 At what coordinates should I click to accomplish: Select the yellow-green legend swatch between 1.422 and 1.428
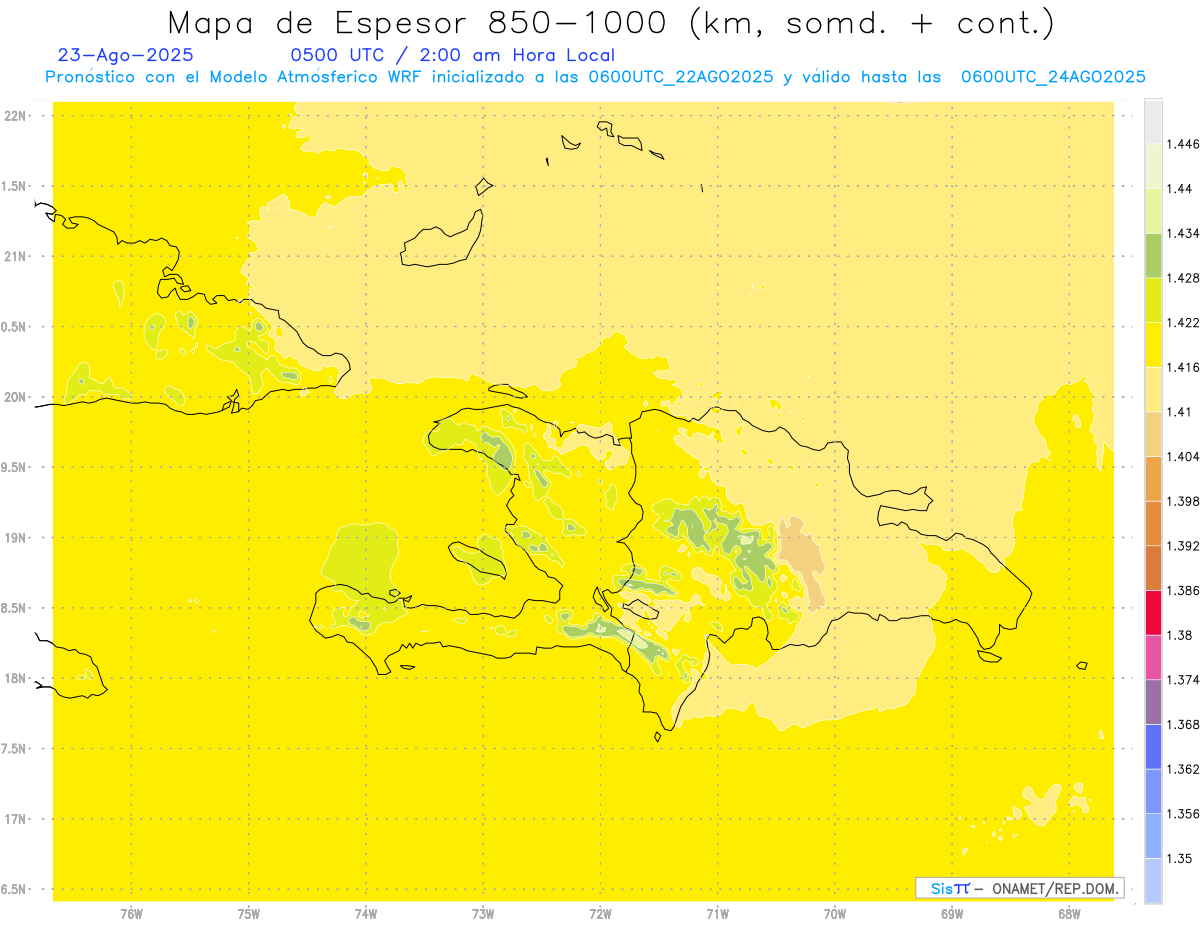tap(1153, 300)
